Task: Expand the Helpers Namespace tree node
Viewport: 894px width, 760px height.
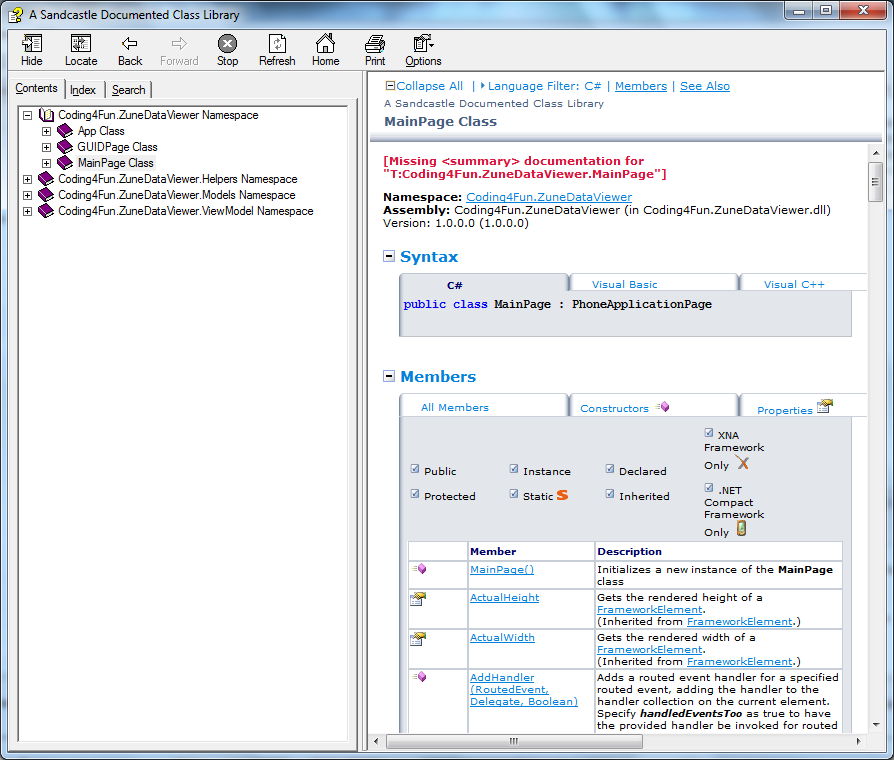Action: [27, 179]
